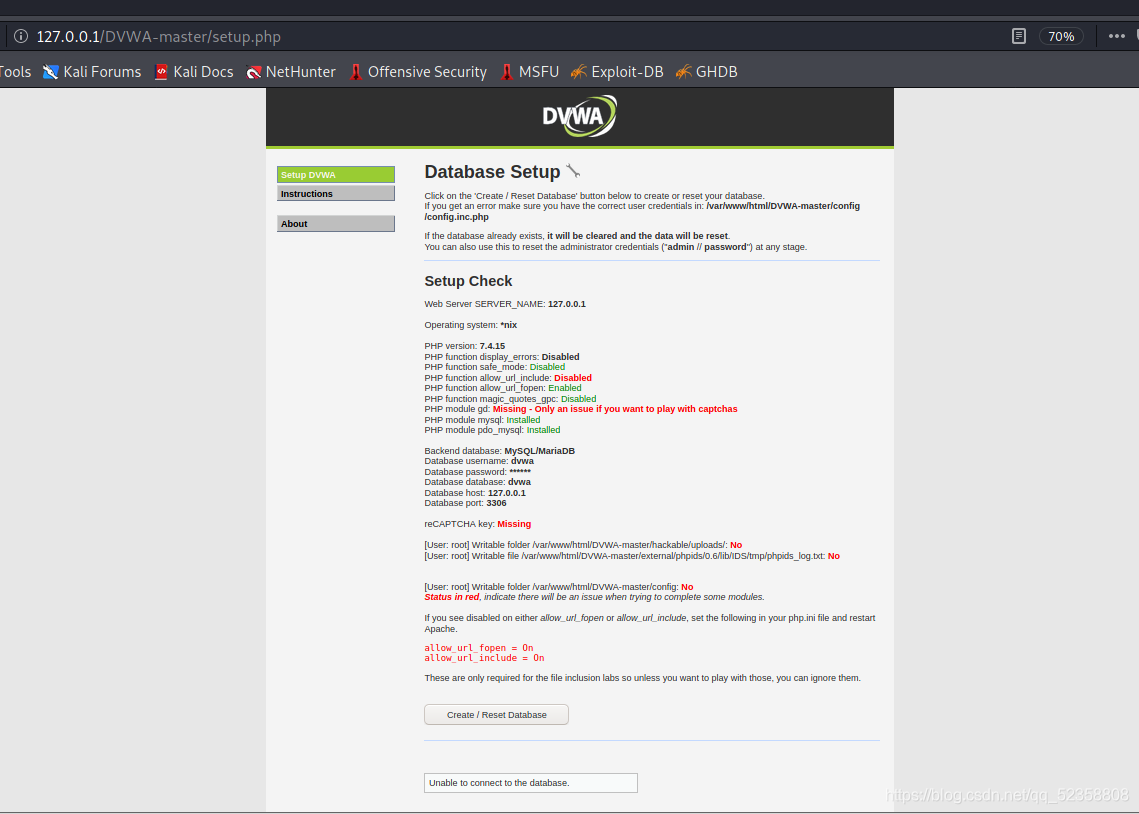Image resolution: width=1139 pixels, height=814 pixels.
Task: Click Disabled status for safe_mode
Action: point(547,367)
